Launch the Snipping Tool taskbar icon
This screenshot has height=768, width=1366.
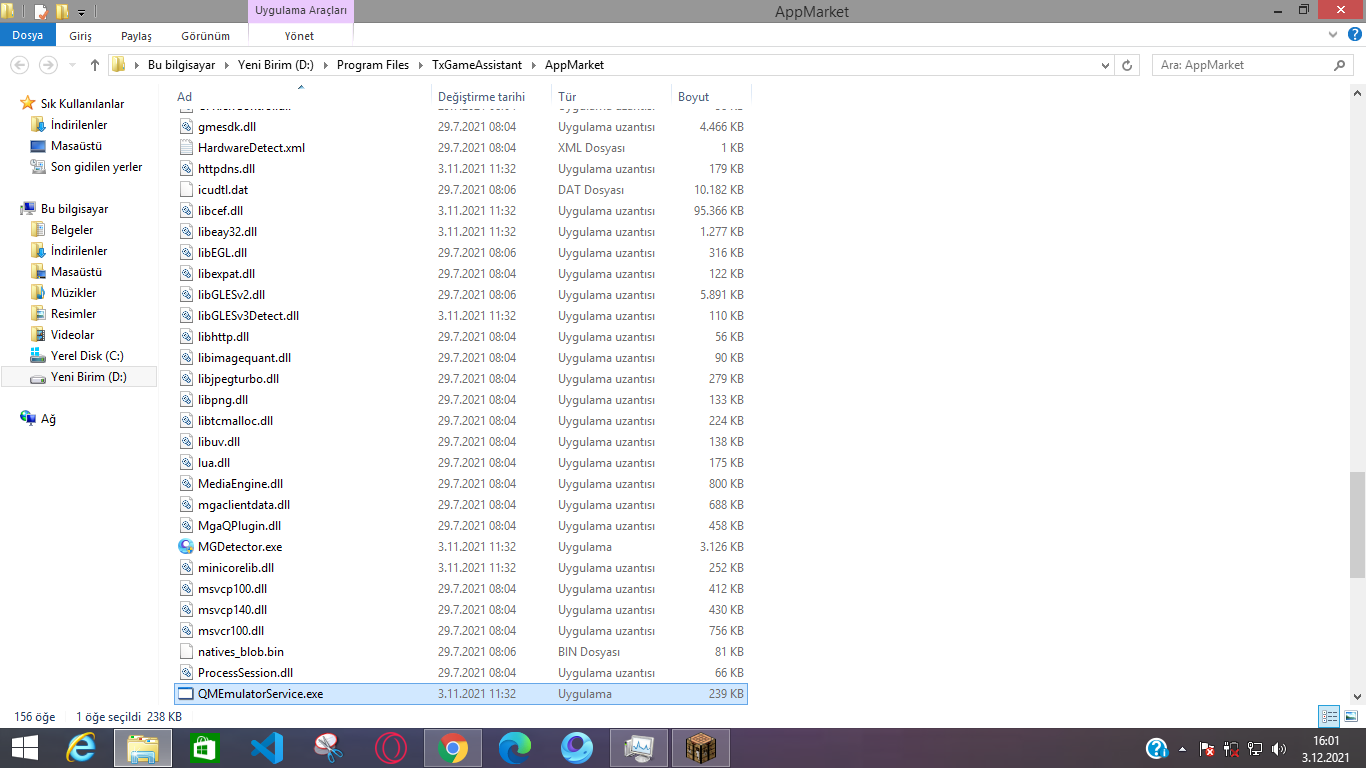328,748
